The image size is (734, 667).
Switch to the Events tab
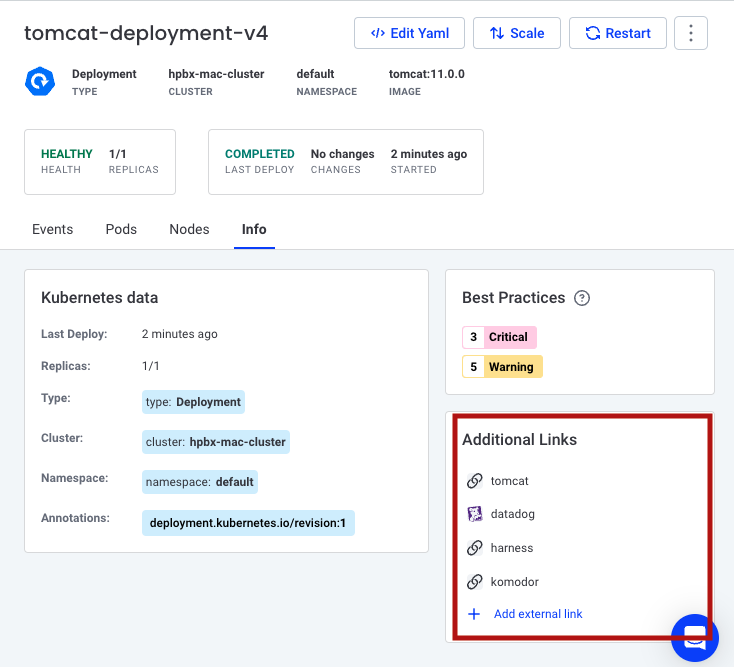[52, 229]
